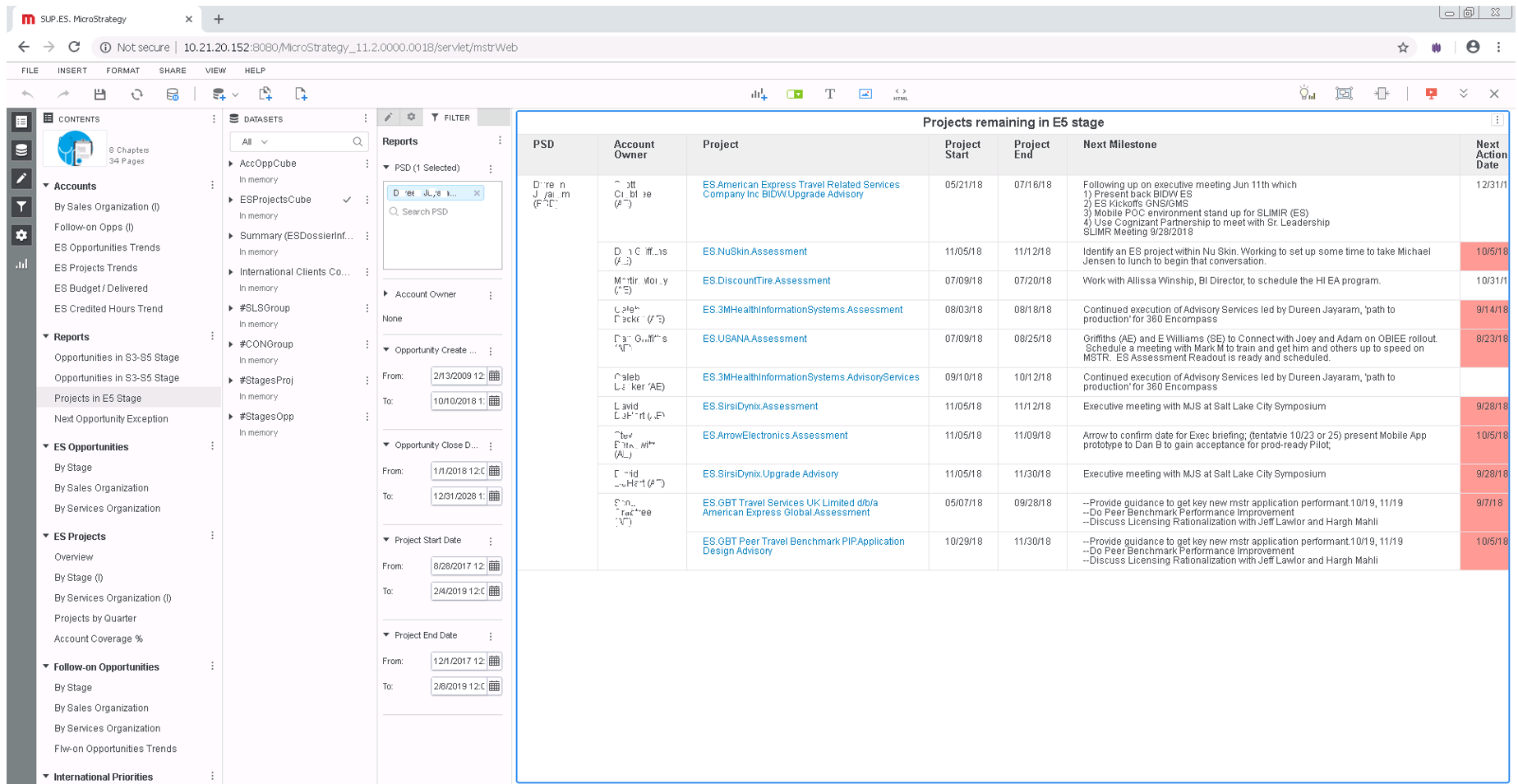1518x784 pixels.
Task: Insert a new visualization from toolbar
Action: point(758,95)
